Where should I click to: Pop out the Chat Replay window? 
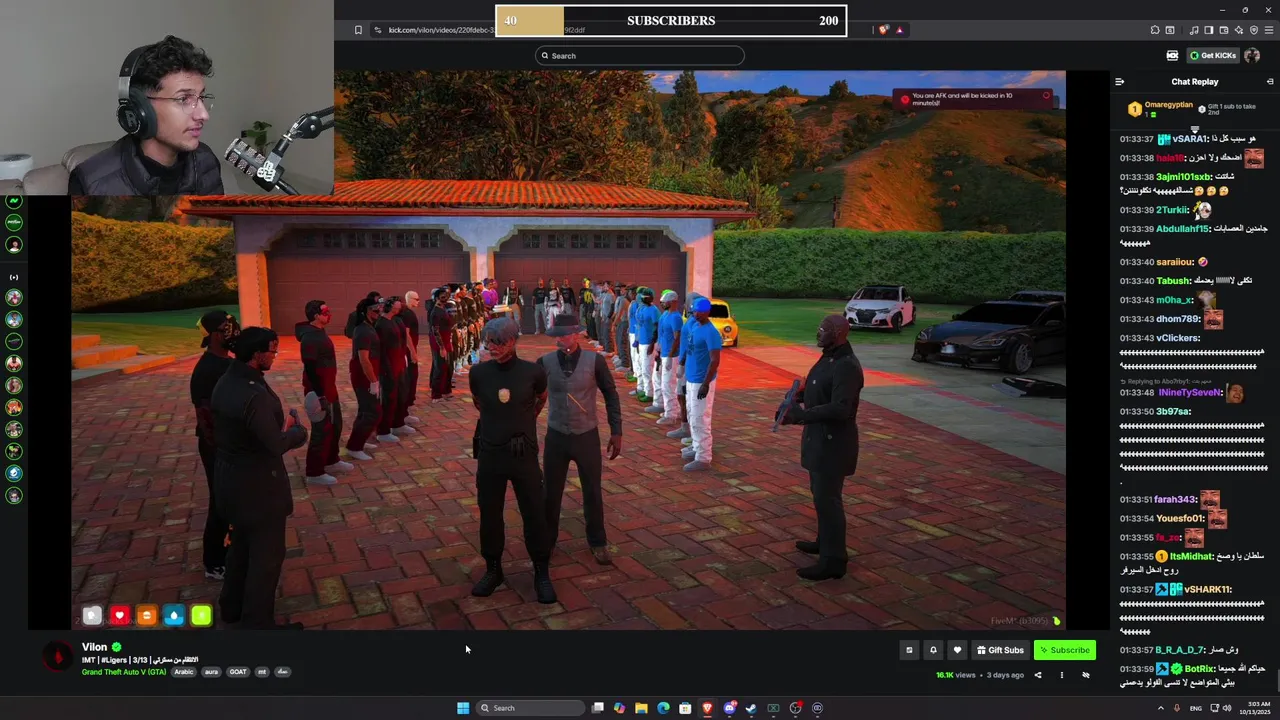coord(1270,82)
